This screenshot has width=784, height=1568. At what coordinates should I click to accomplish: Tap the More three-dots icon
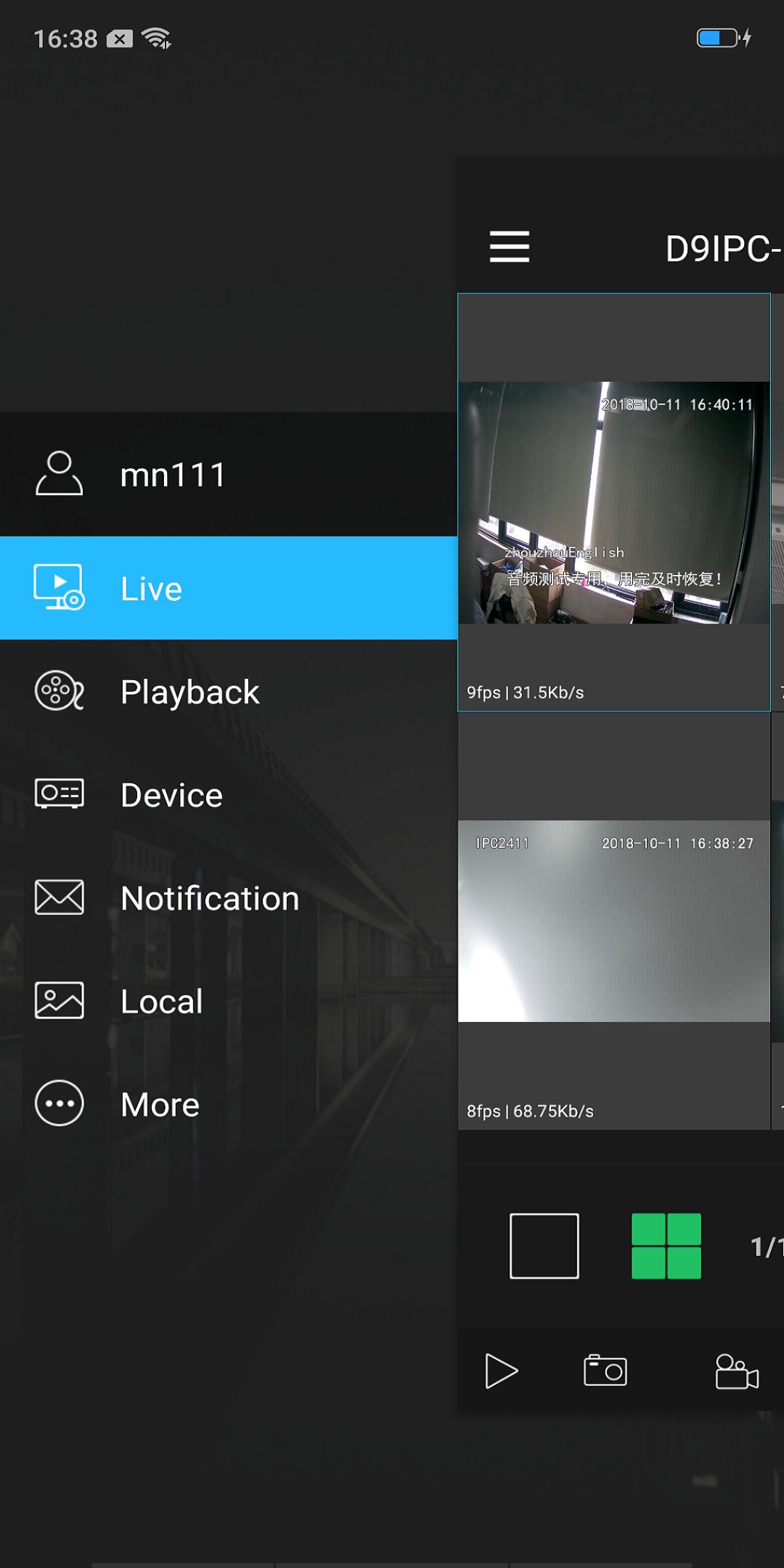point(60,1103)
